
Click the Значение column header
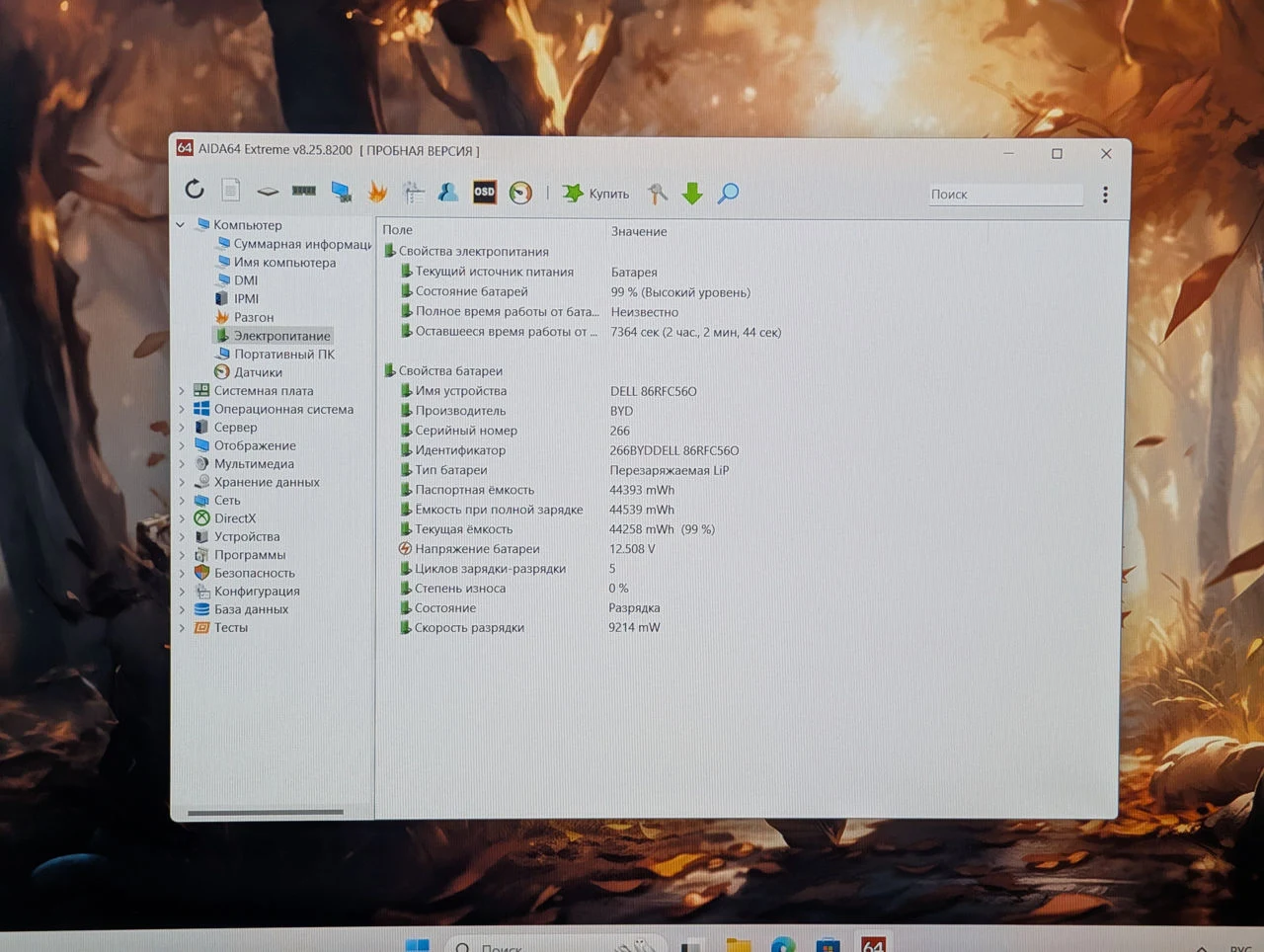point(639,231)
